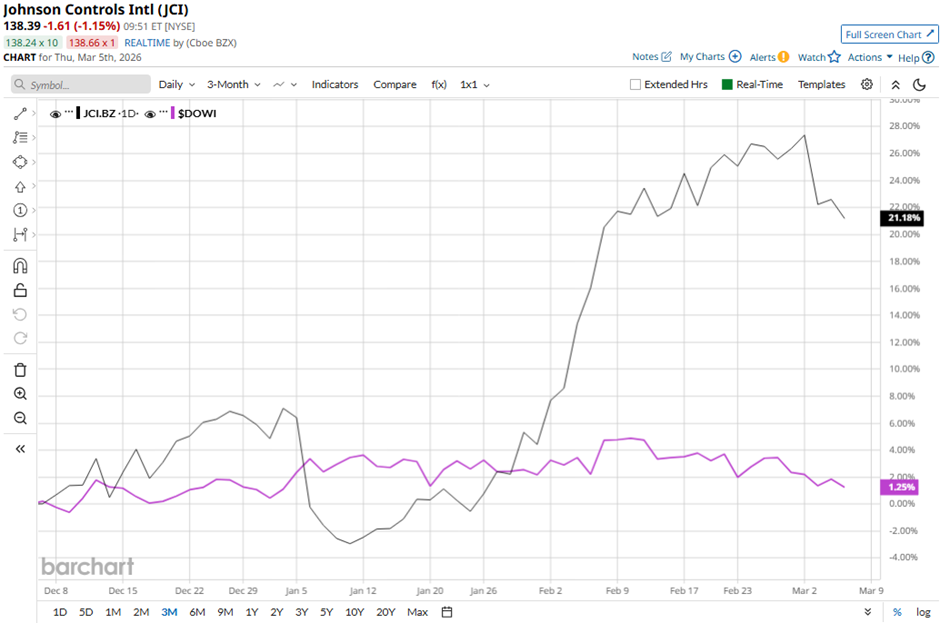
Task: Open the 1x1 grid layout dropdown
Action: click(475, 85)
